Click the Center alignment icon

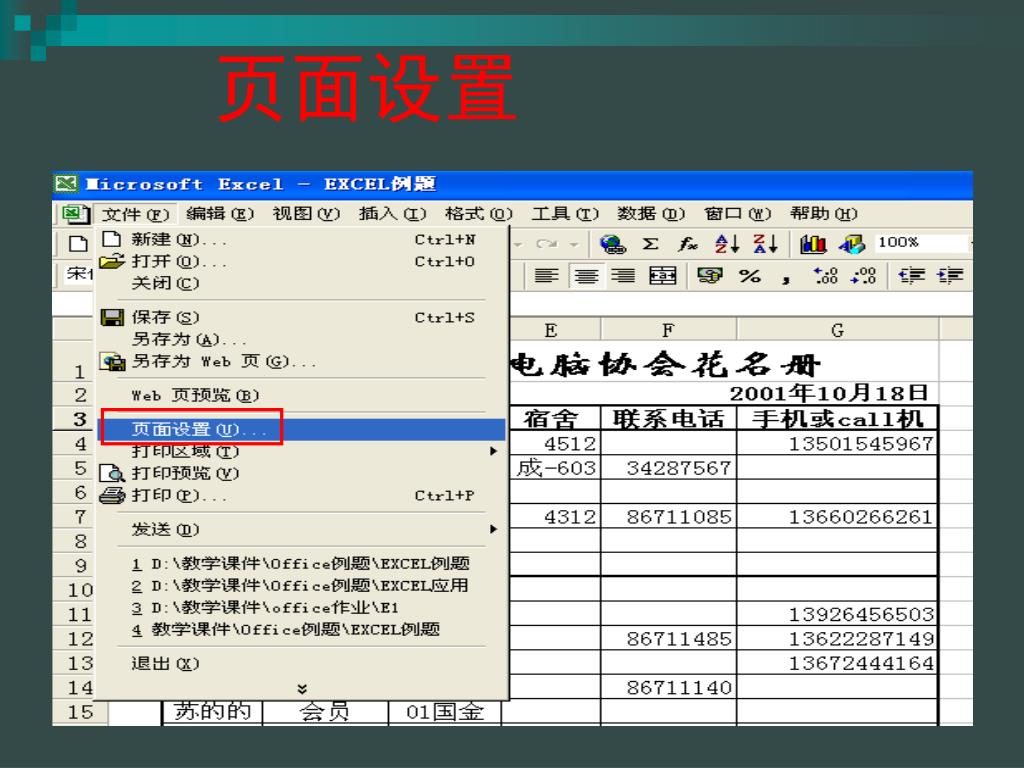pos(586,276)
